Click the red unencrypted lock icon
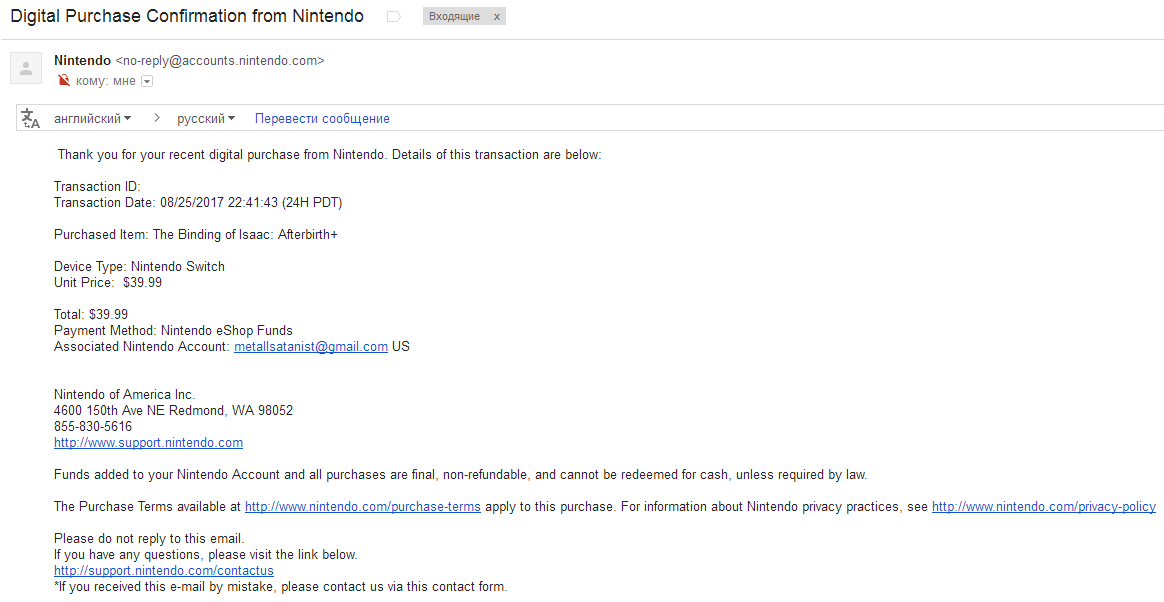Viewport: 1164px width, 602px height. pyautogui.click(x=64, y=81)
